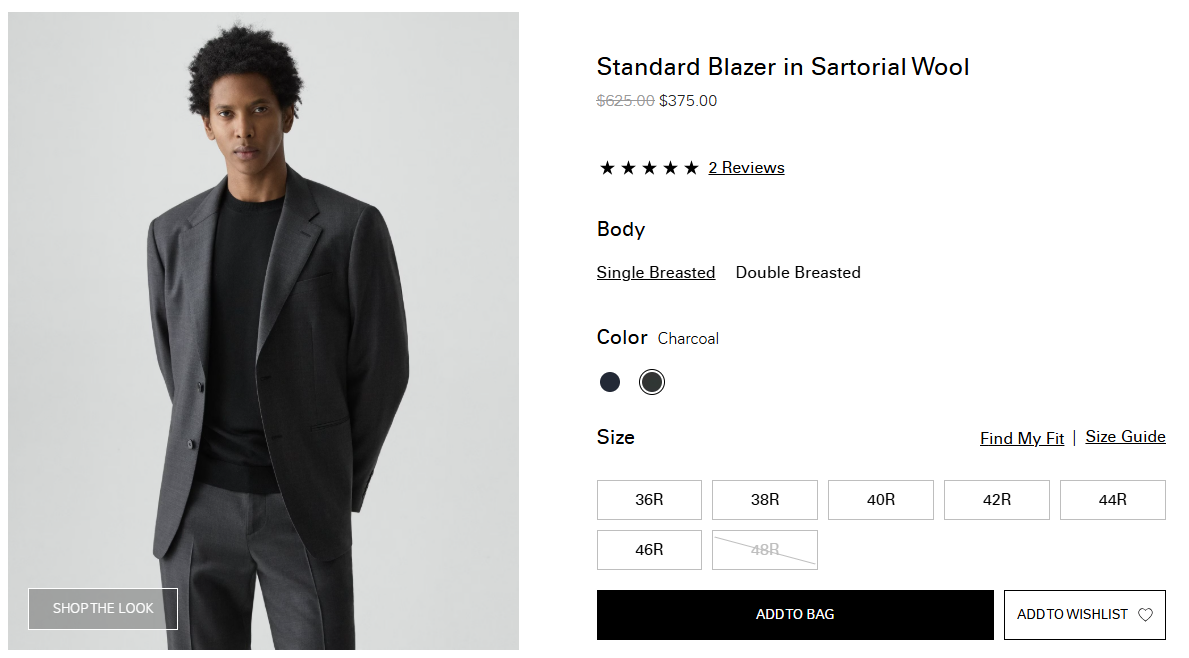Click the five-star rating icons
The height and width of the screenshot is (658, 1189).
(649, 168)
